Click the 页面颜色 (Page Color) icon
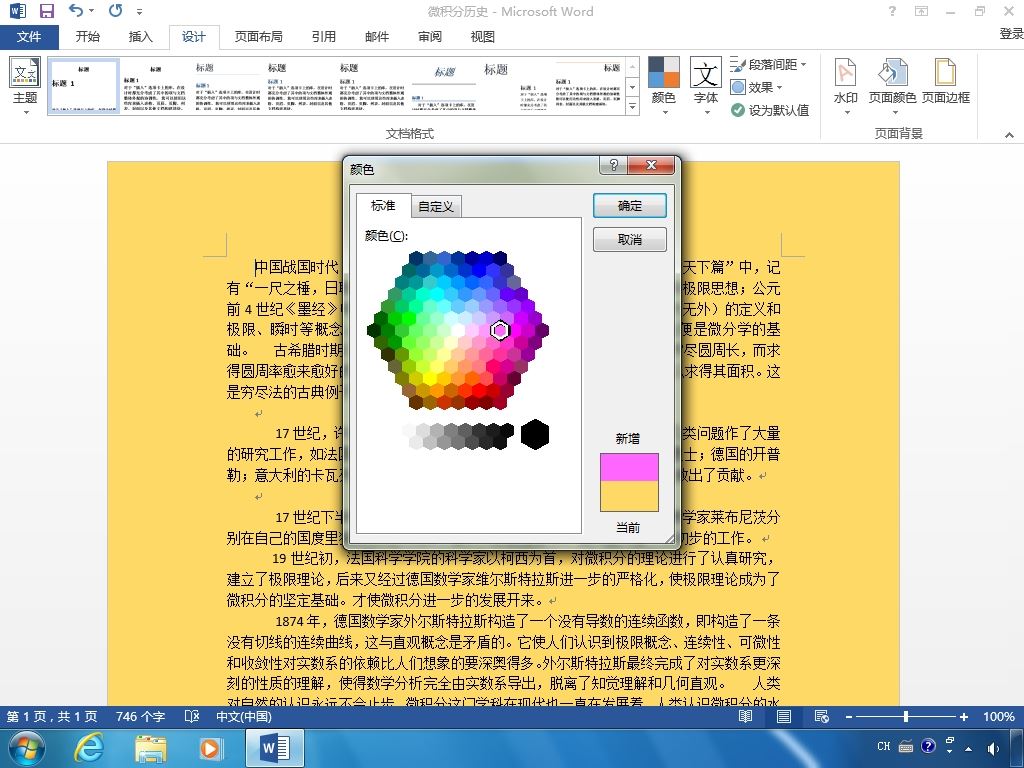 (x=892, y=85)
